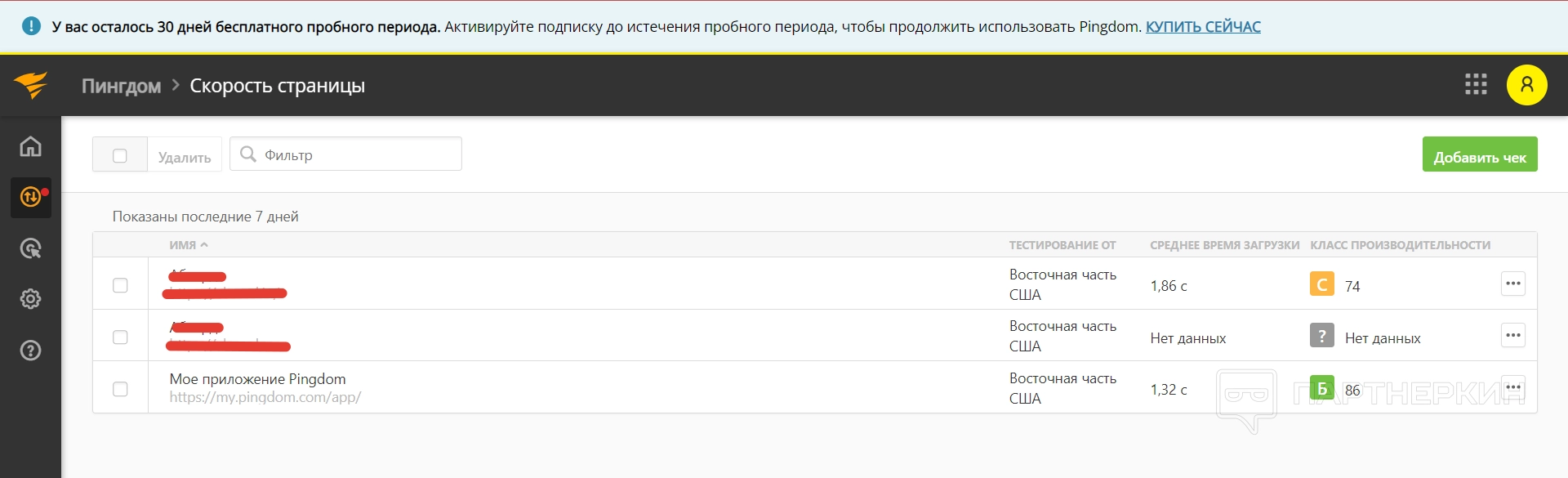This screenshot has width=1568, height=478.
Task: Open the home dashboard sidebar icon
Action: pos(30,146)
